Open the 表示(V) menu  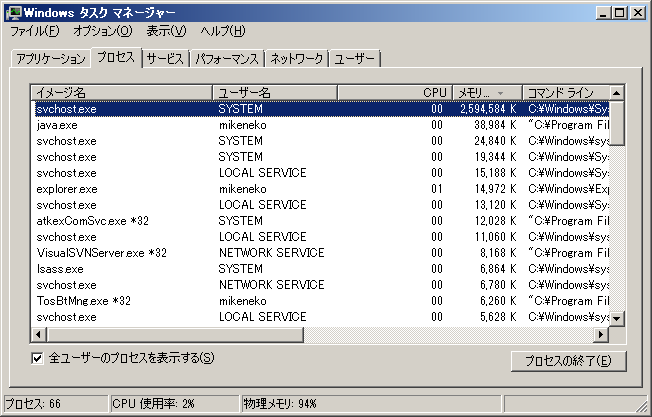coord(166,31)
